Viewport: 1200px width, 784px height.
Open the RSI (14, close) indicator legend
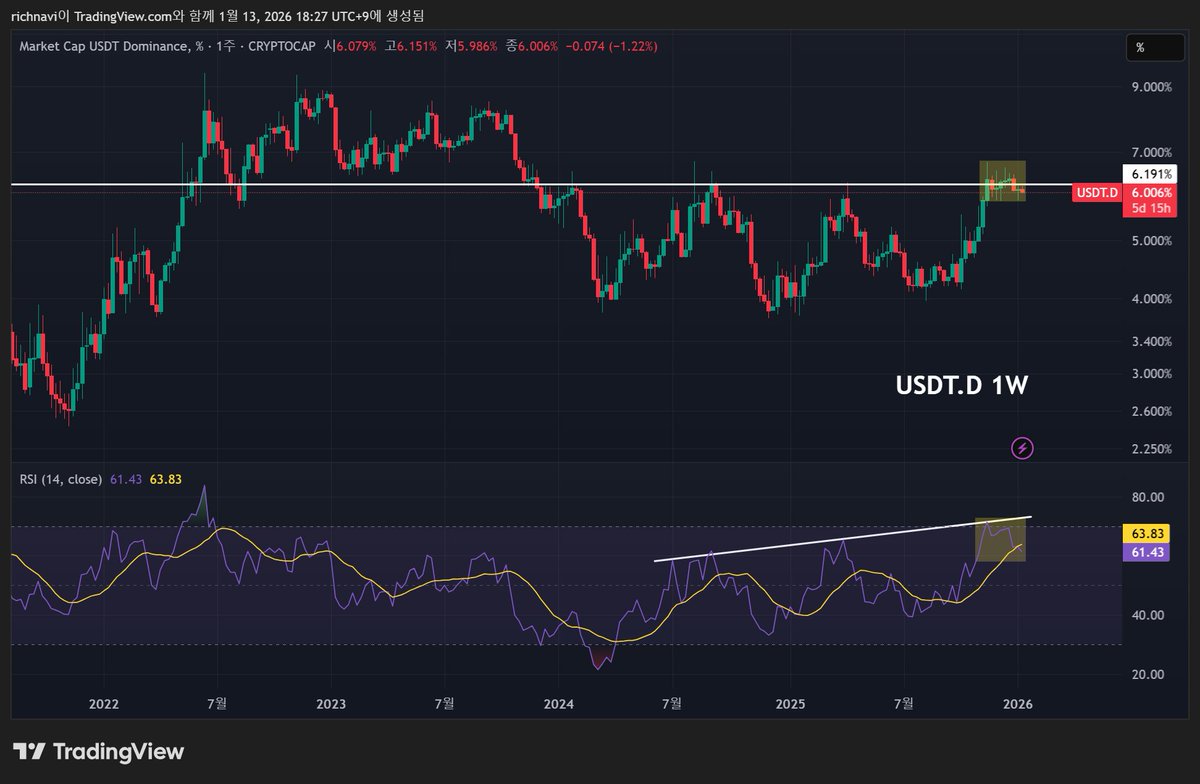click(x=61, y=479)
